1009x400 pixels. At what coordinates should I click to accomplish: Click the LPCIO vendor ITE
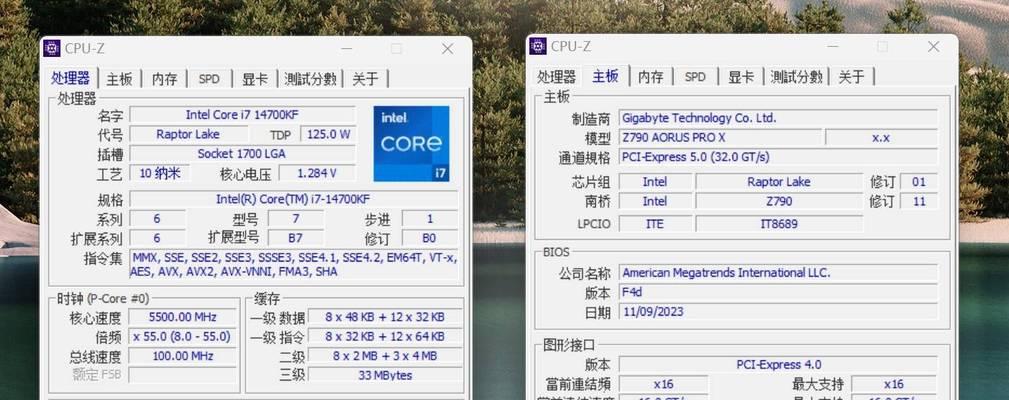coord(655,224)
